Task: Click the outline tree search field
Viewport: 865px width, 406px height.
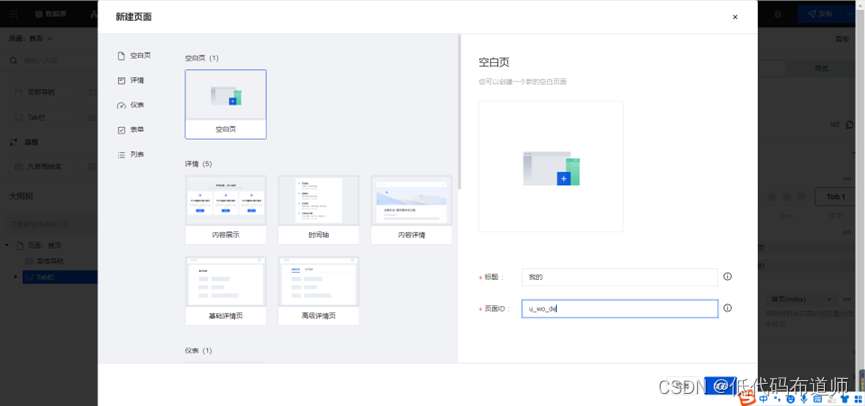Action: click(53, 225)
